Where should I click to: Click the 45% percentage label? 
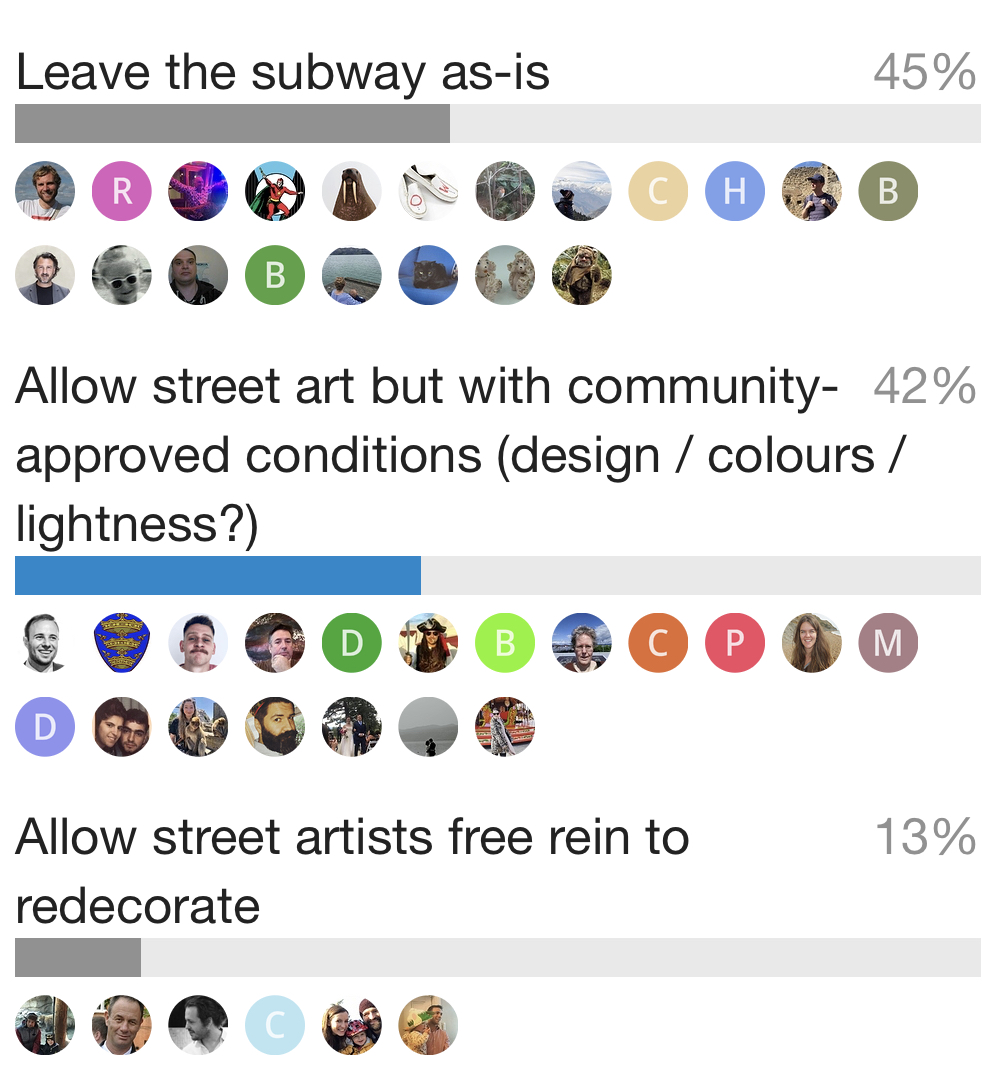tap(924, 73)
